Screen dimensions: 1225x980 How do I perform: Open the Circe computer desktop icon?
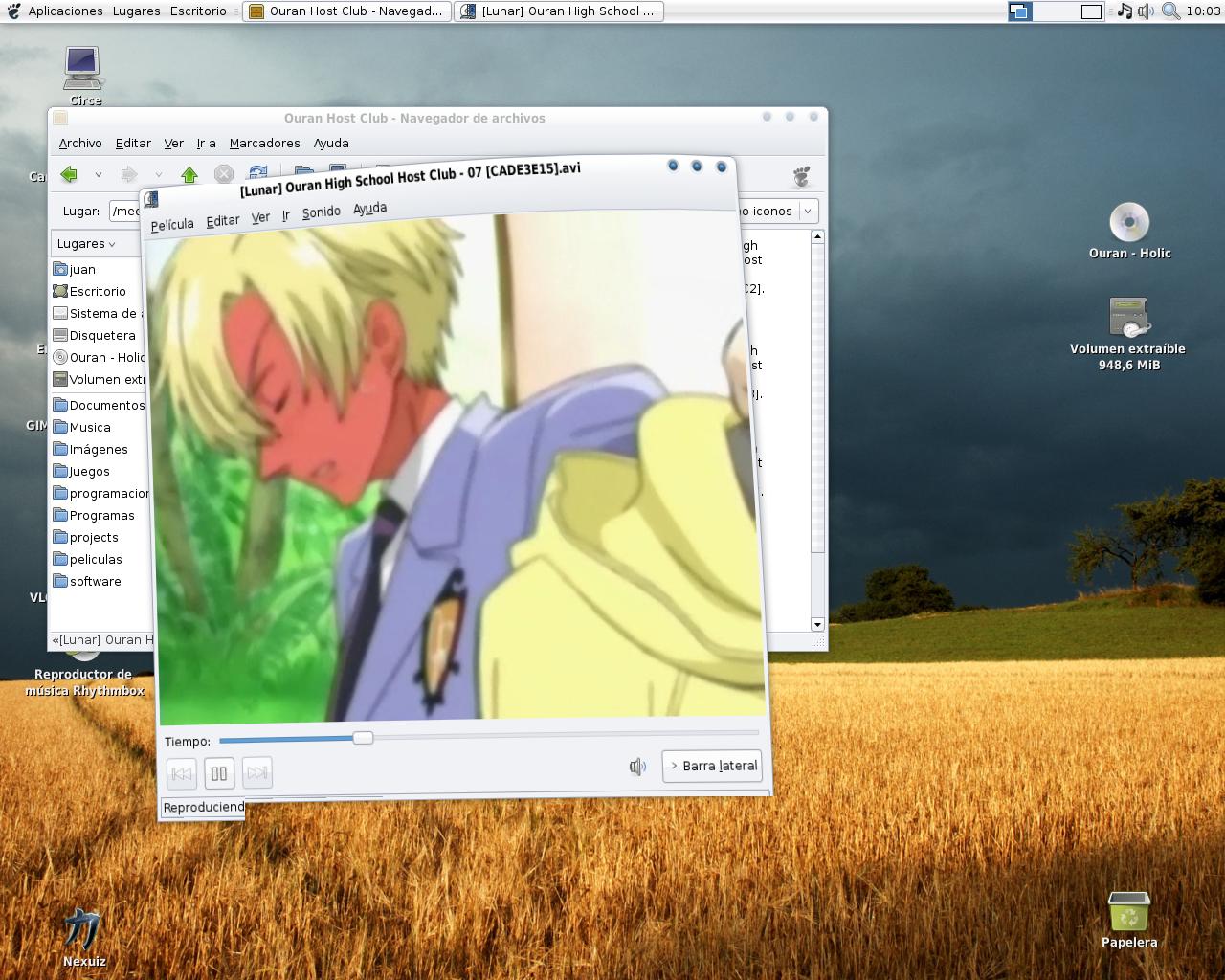pos(83,75)
